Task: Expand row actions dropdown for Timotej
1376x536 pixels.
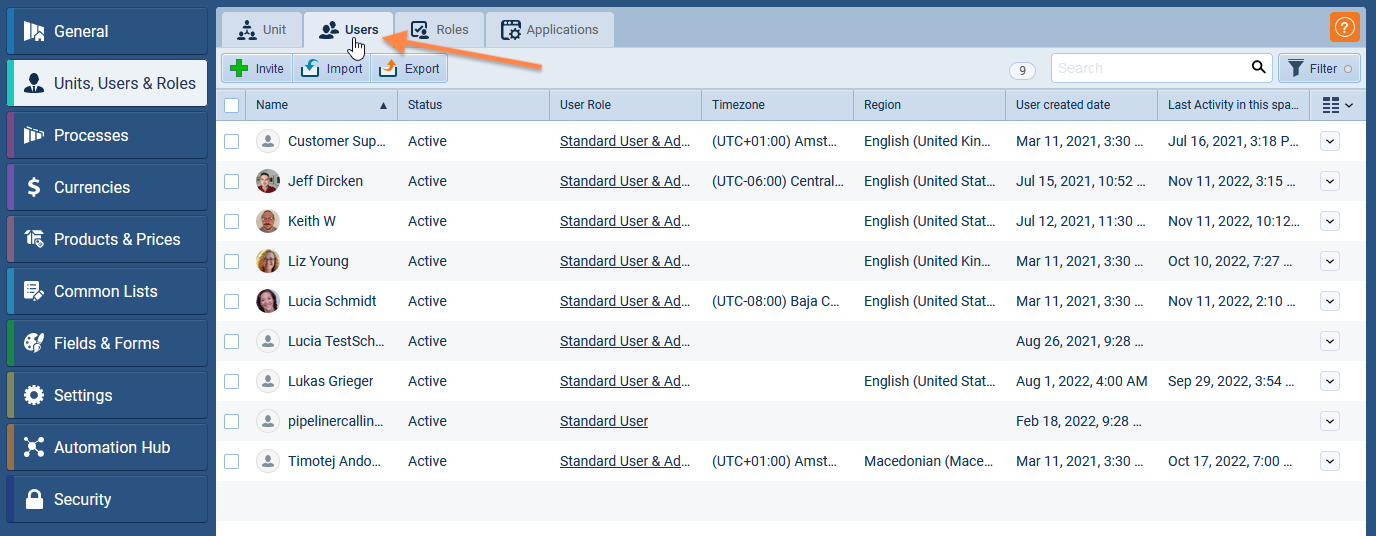Action: pyautogui.click(x=1329, y=461)
